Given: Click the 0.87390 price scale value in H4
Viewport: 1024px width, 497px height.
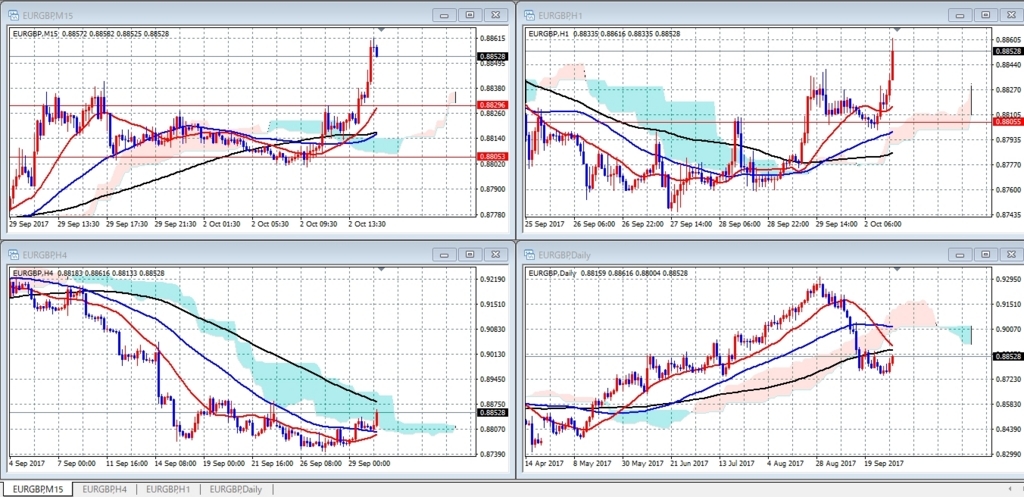Looking at the screenshot, I should click(493, 454).
